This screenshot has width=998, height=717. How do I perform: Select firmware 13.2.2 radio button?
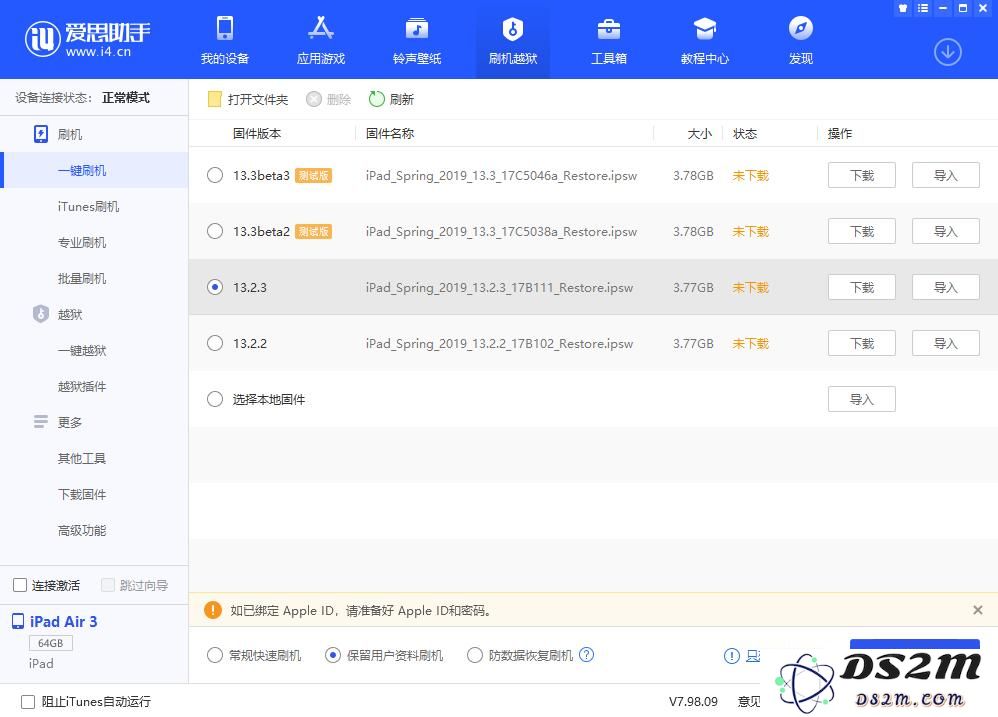[215, 343]
